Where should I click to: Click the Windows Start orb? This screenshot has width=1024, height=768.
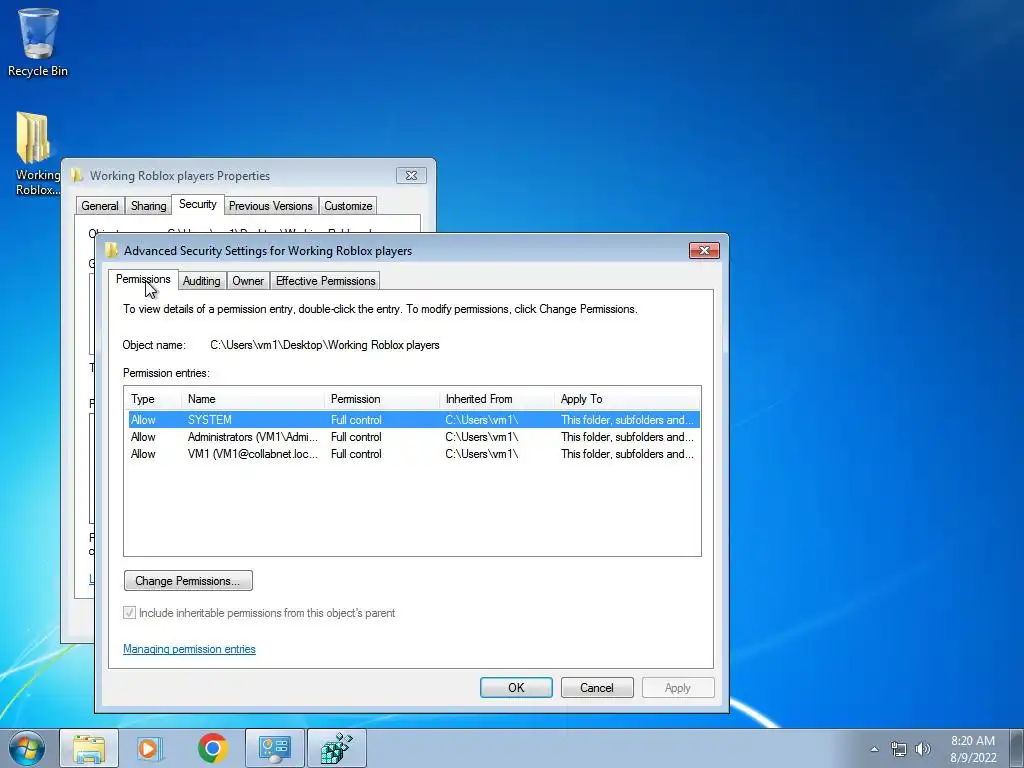(x=27, y=748)
